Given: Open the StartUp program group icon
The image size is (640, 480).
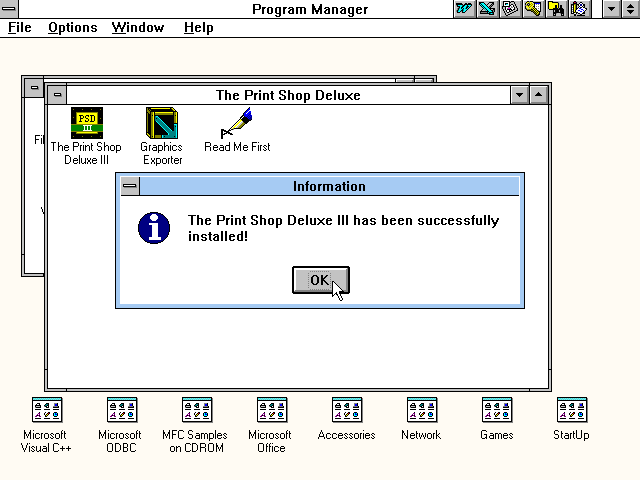Looking at the screenshot, I should coord(571,411).
